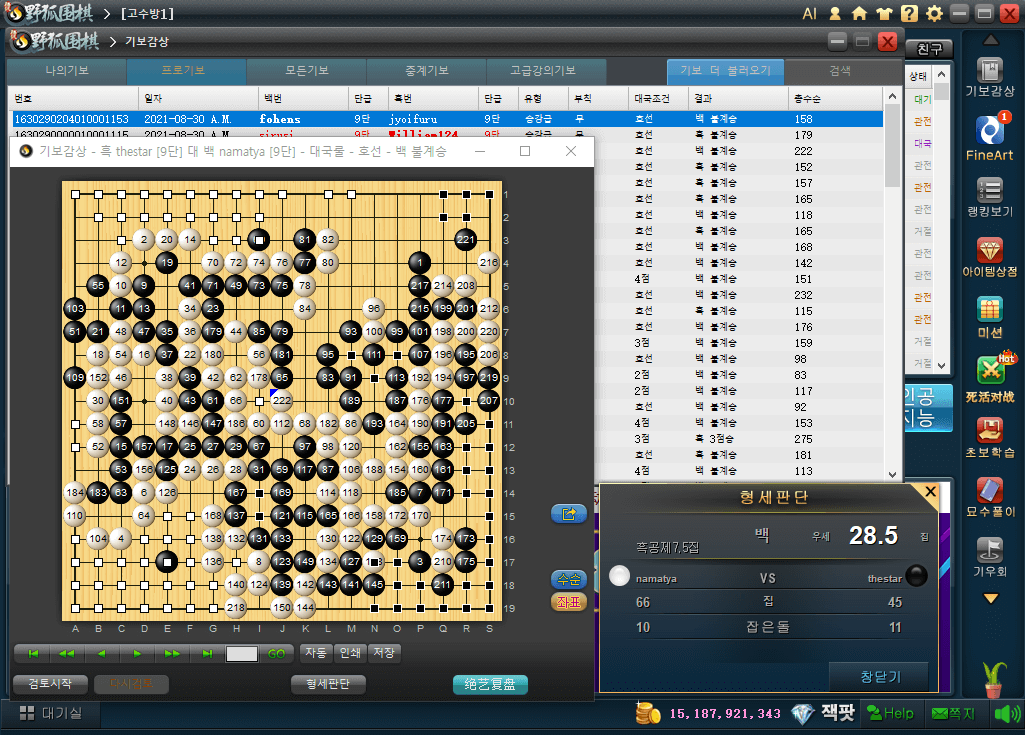The image size is (1025, 735).
Task: Rewind several moves back
Action: coord(67,653)
